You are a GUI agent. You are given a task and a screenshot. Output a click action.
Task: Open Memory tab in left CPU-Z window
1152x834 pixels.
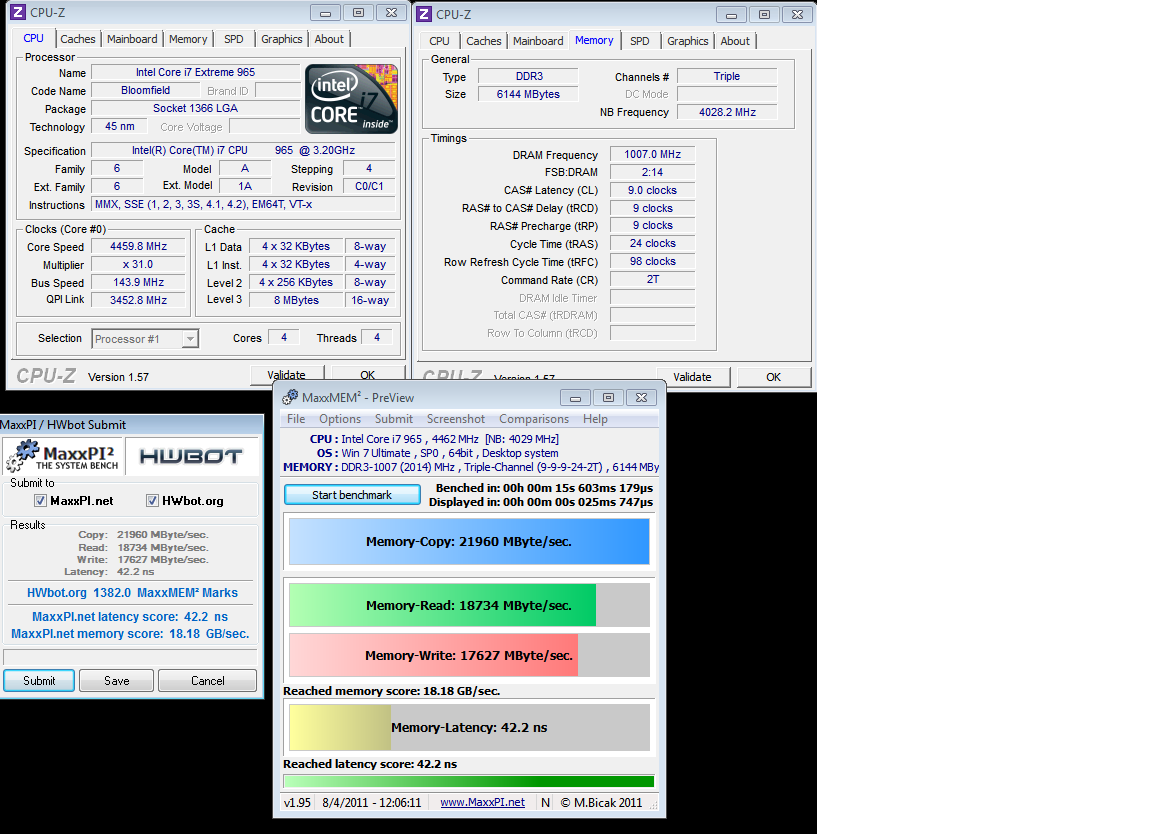coord(188,39)
